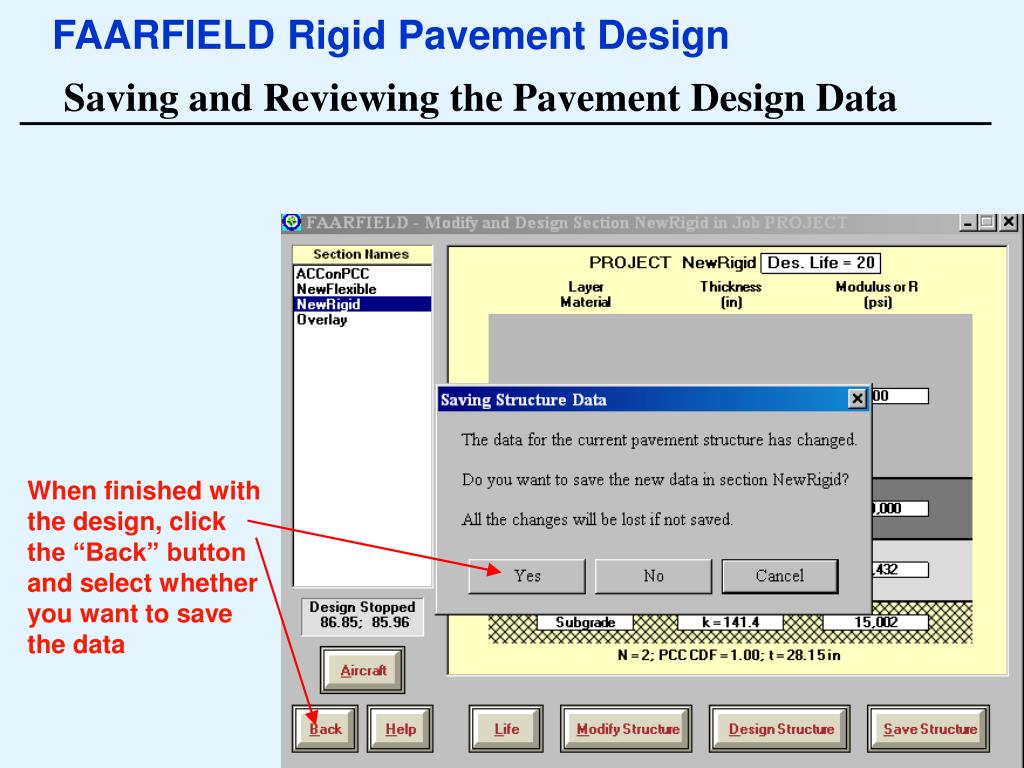Open the Aircraft window button

coord(362,670)
